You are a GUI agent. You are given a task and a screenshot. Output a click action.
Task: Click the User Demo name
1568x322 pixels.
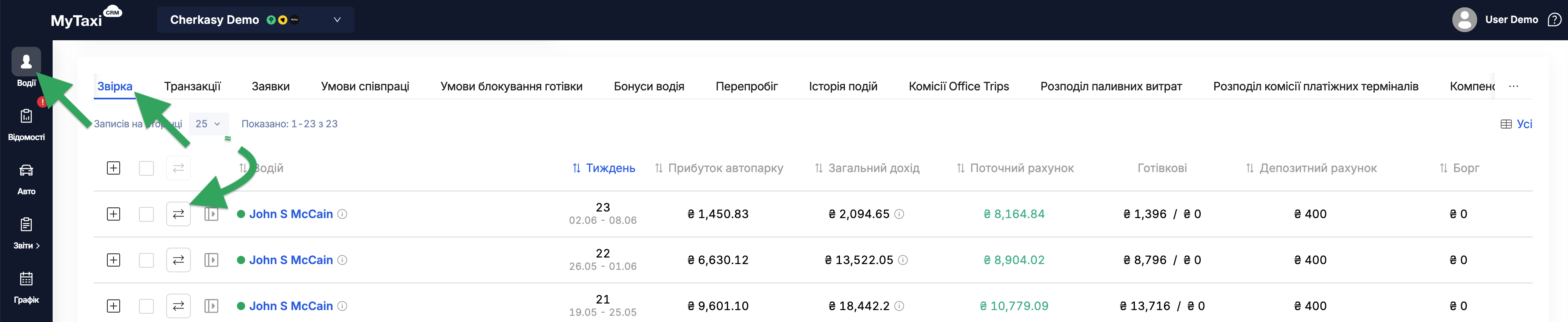(x=1511, y=19)
